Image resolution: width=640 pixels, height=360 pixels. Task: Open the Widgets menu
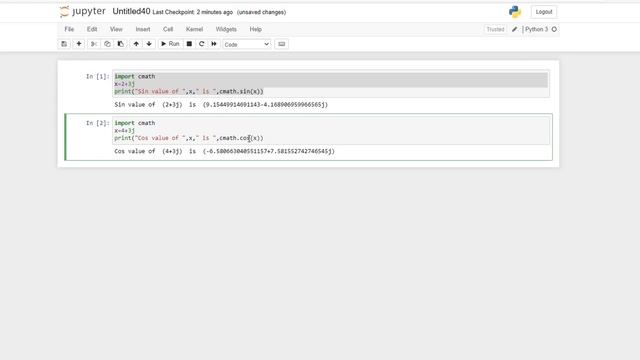click(x=226, y=29)
